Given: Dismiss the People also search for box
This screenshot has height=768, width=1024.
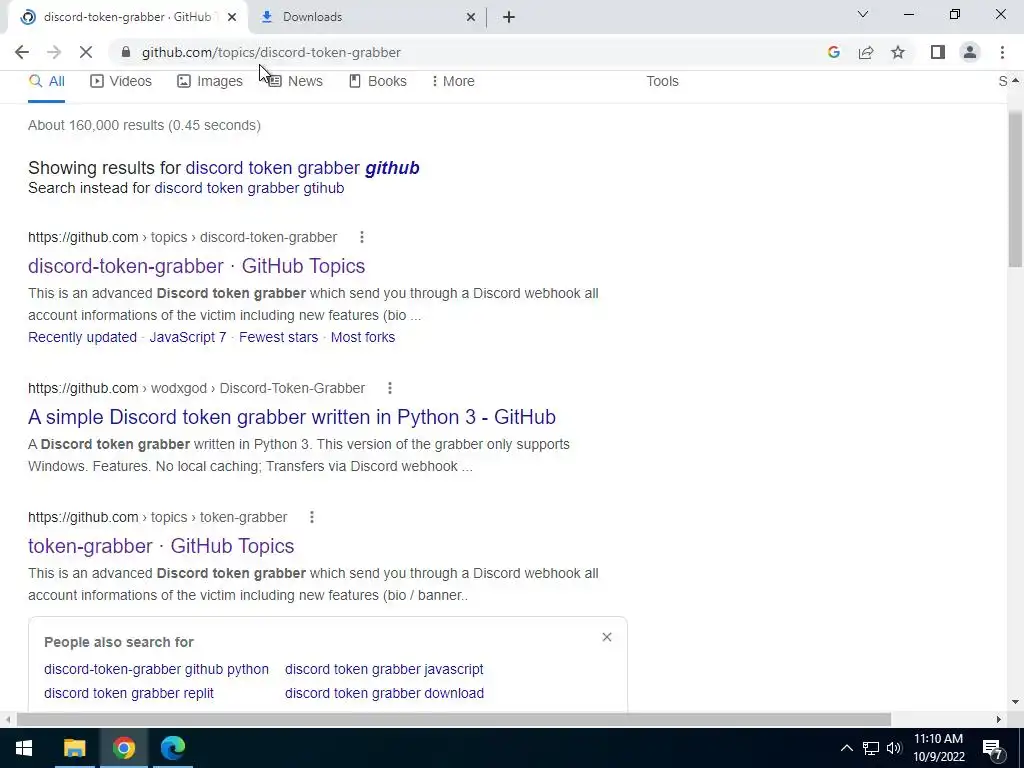Looking at the screenshot, I should [607, 637].
